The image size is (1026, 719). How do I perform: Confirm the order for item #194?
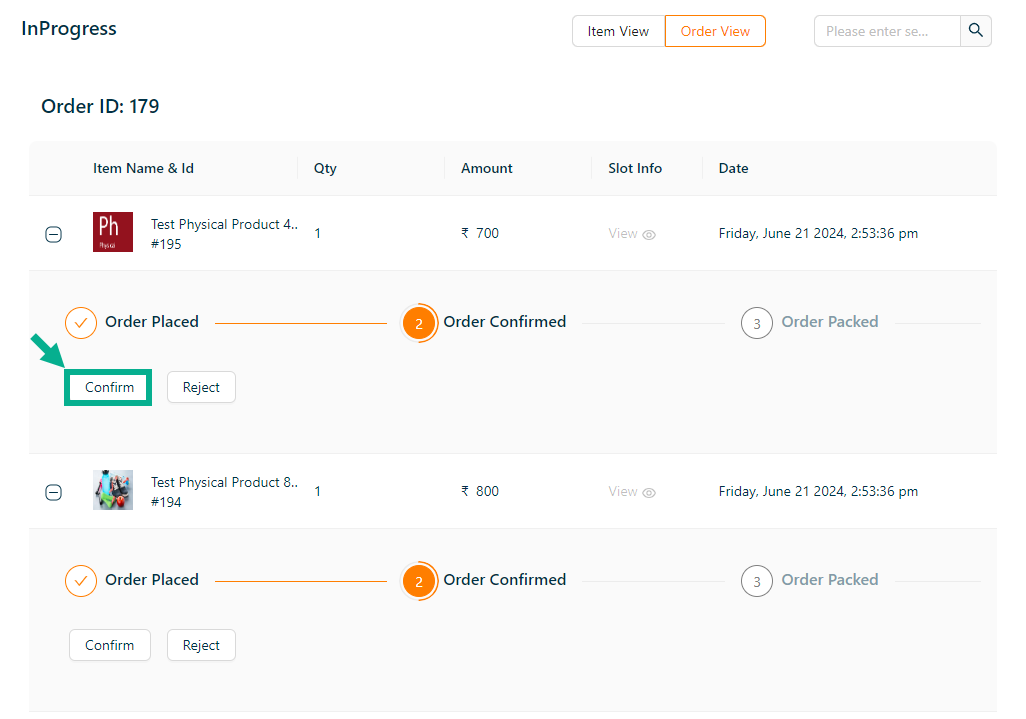109,645
